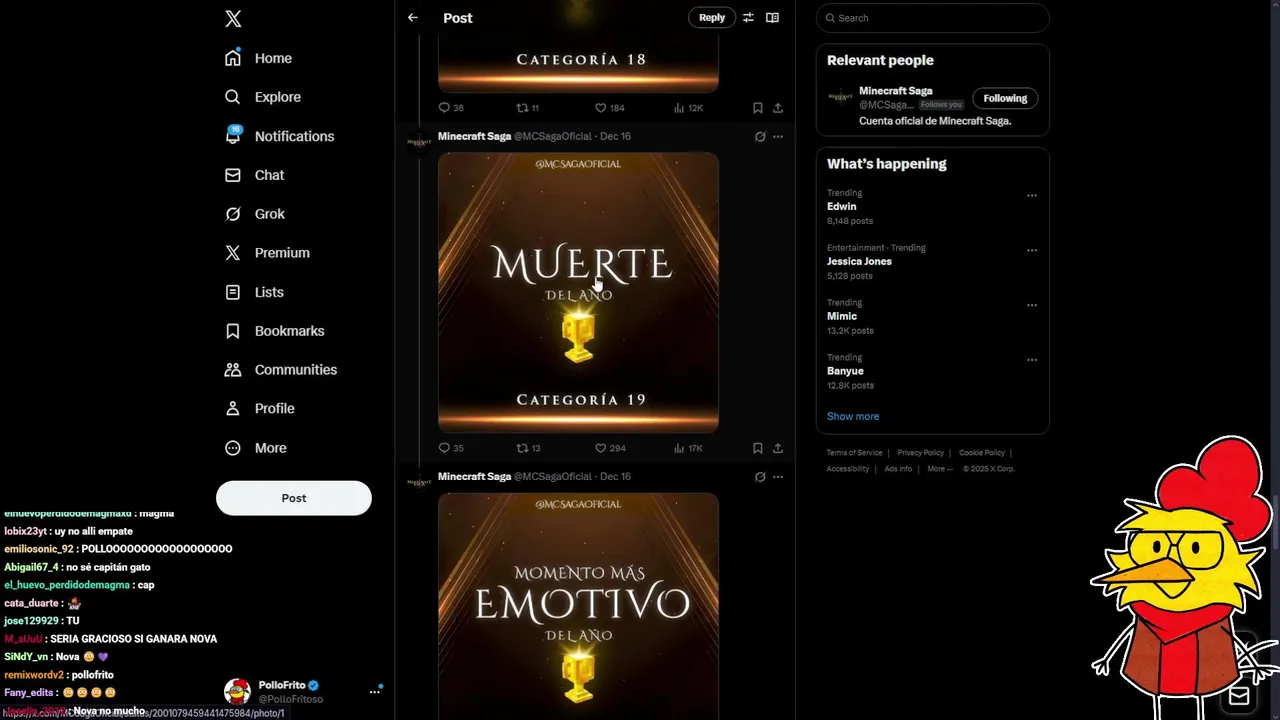Open options for Banyue trend

(1032, 360)
